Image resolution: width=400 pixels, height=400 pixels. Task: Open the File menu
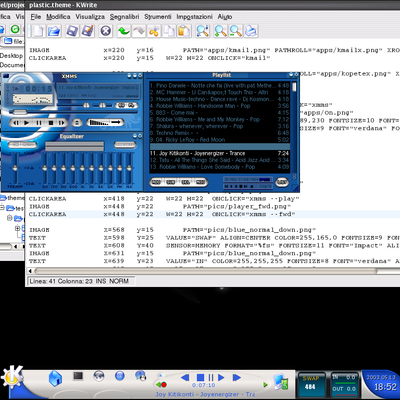(x=36, y=17)
